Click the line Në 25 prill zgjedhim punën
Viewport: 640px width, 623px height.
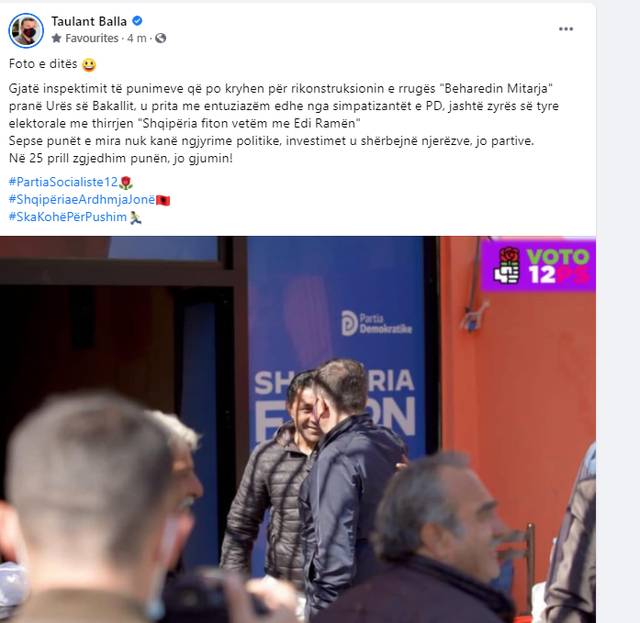[x=121, y=158]
